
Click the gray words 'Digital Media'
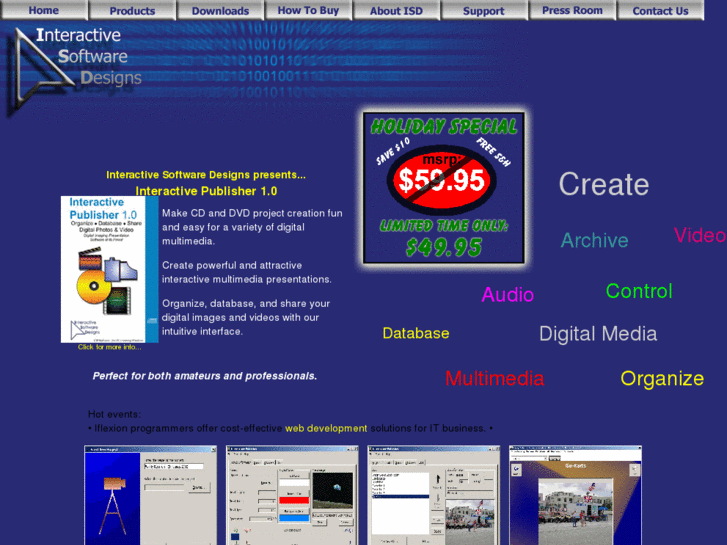598,334
